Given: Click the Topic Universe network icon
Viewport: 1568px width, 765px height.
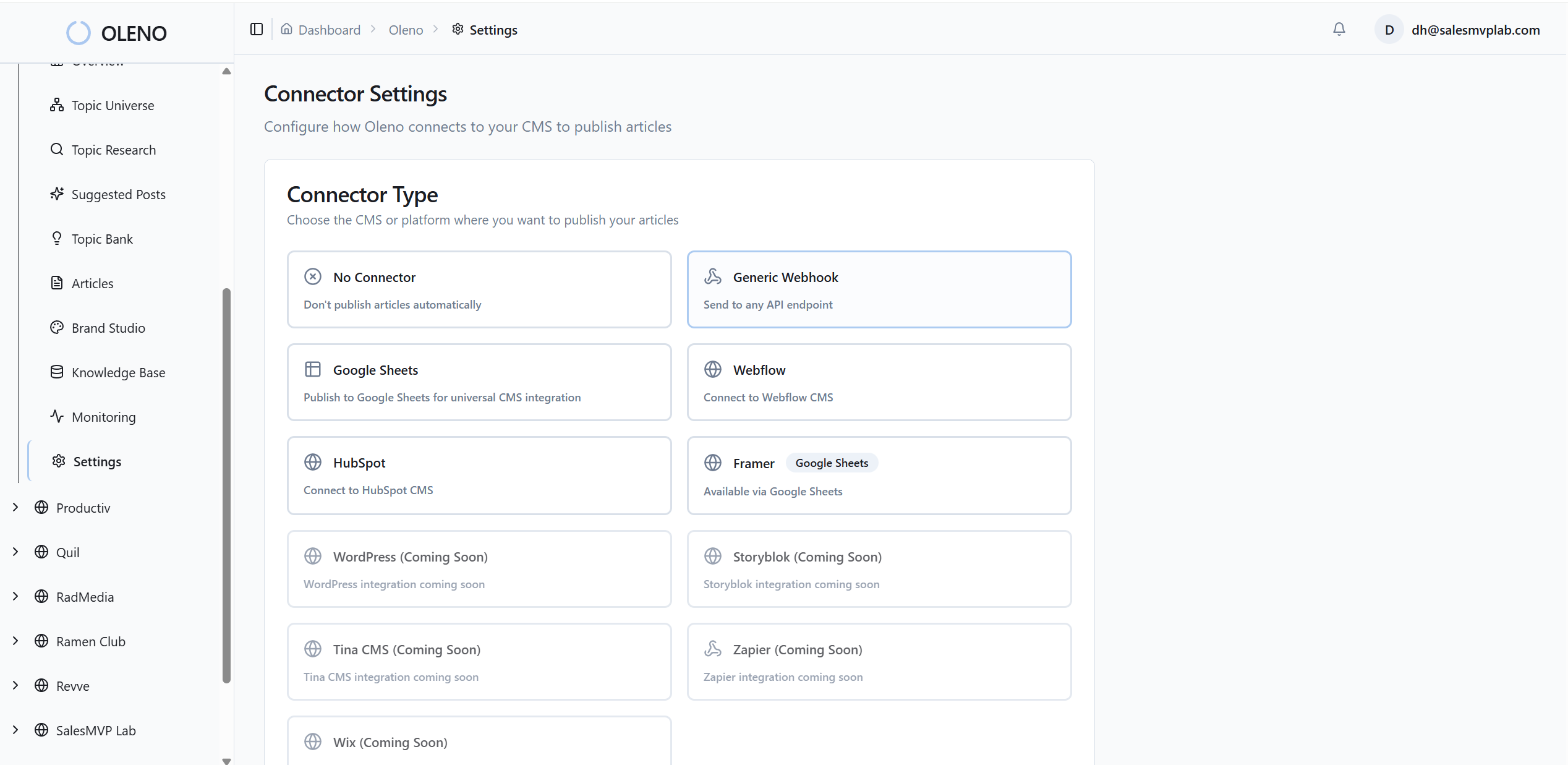Looking at the screenshot, I should click(57, 105).
